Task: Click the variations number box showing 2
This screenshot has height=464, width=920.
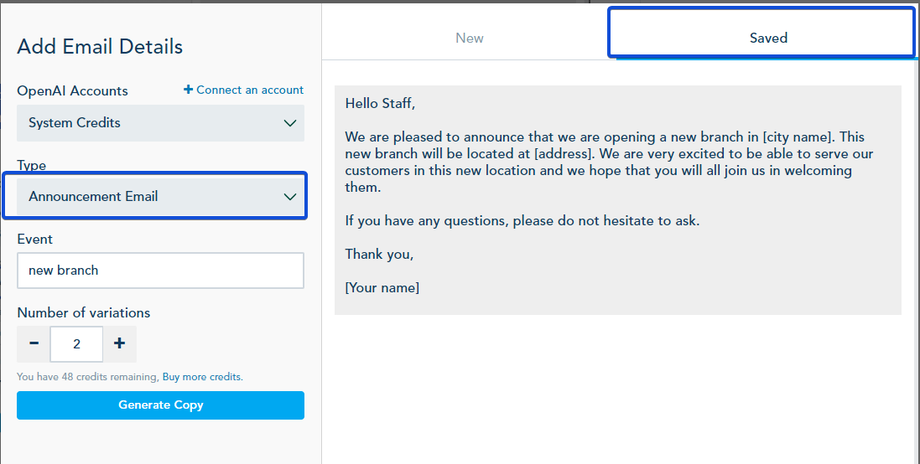Action: [77, 344]
